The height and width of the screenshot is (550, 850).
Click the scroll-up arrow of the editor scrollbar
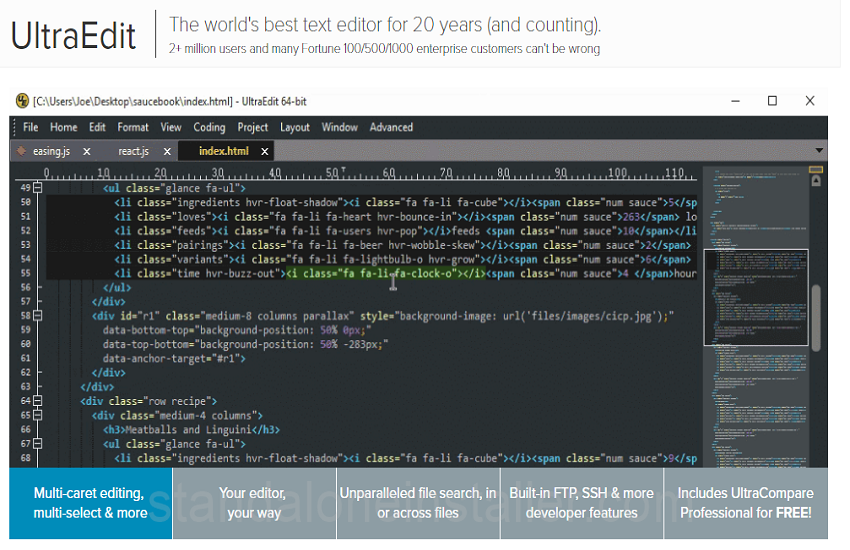[816, 182]
